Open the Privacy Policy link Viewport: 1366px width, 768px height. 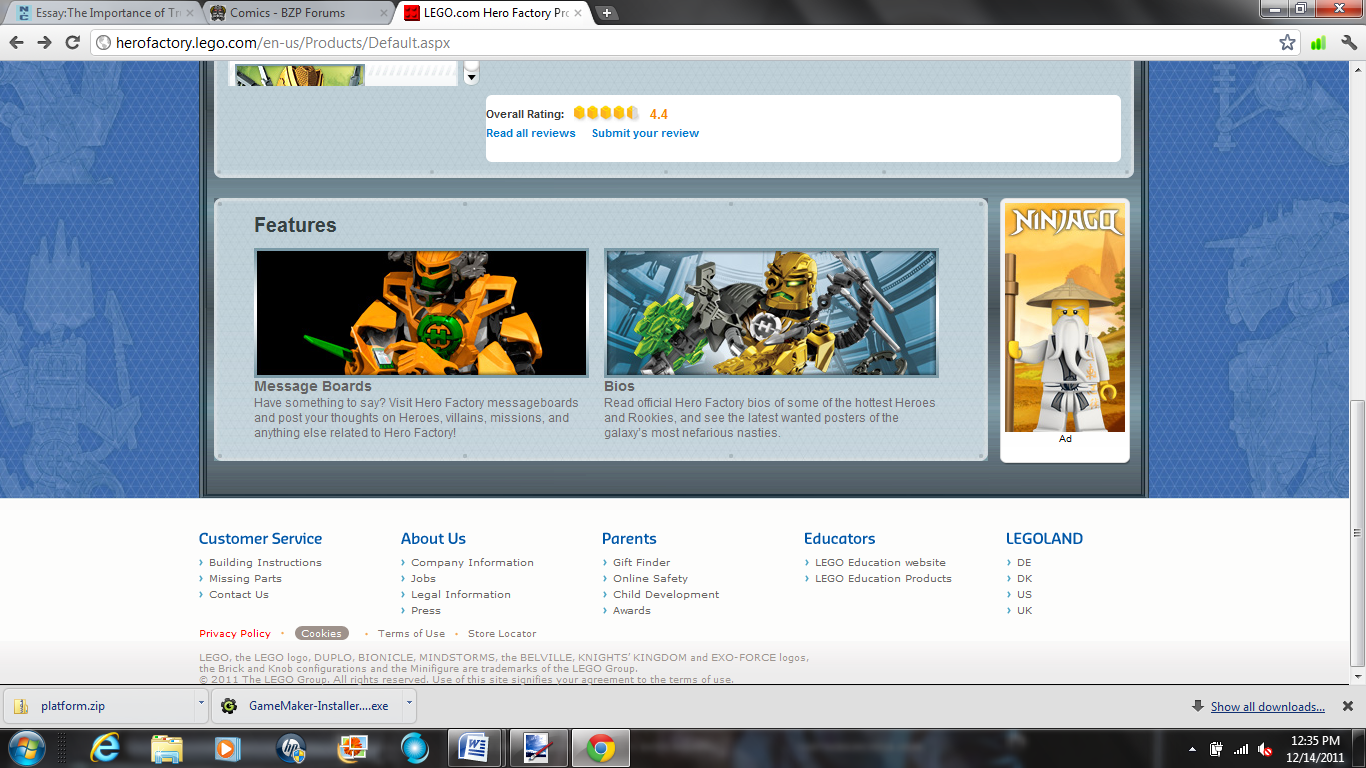coord(235,634)
